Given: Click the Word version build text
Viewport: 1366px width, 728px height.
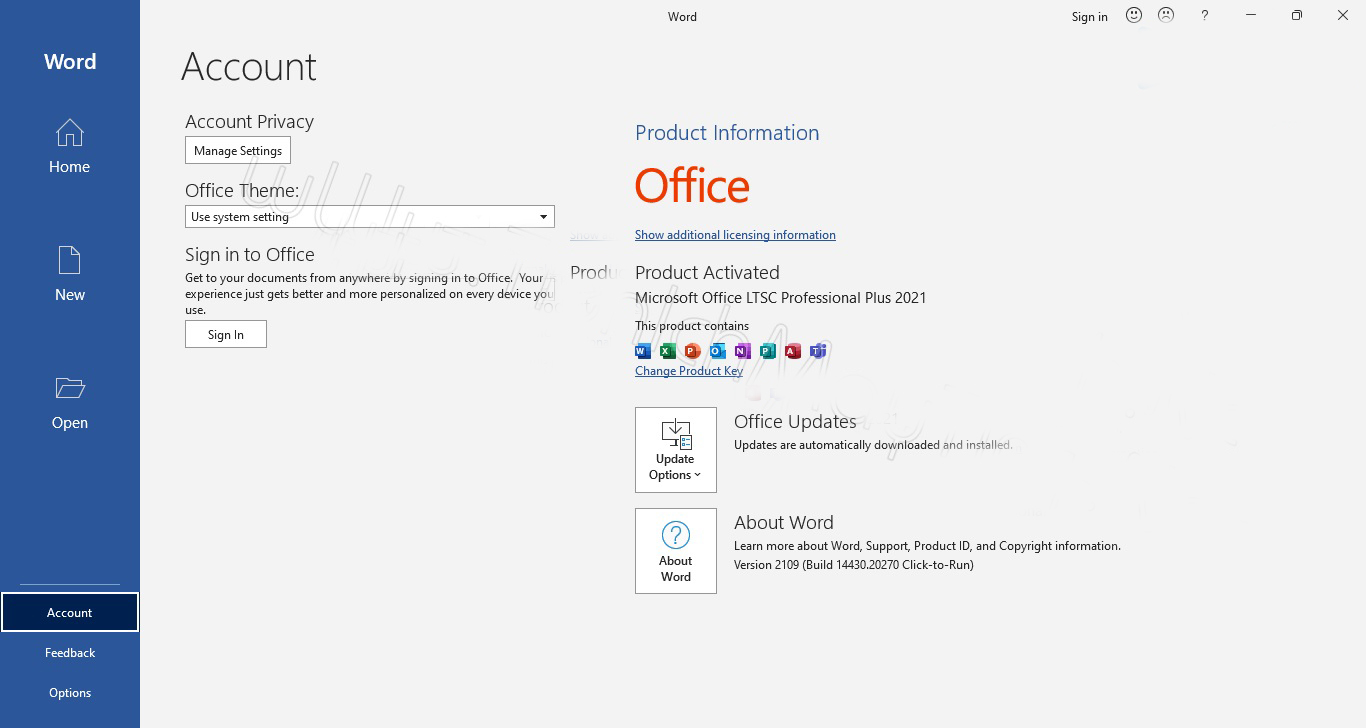Looking at the screenshot, I should 853,565.
